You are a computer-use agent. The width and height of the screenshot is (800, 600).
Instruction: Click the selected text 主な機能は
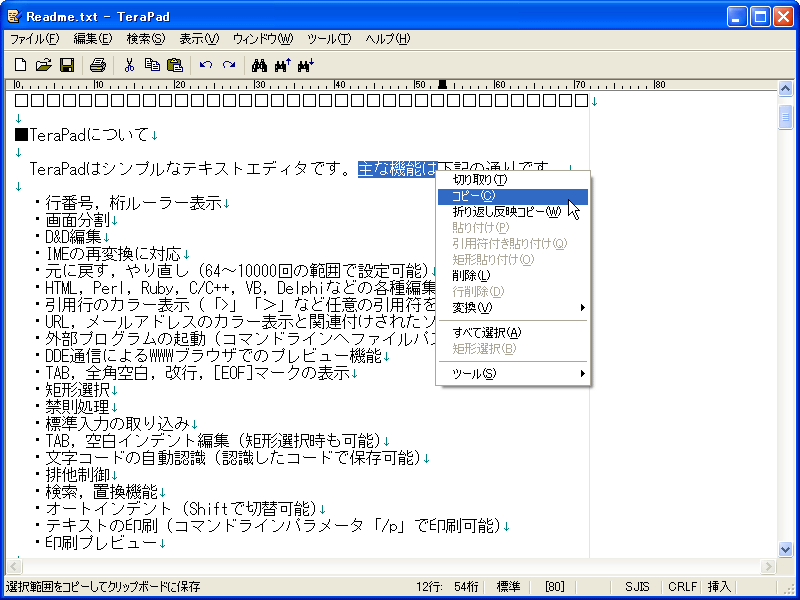coord(398,168)
